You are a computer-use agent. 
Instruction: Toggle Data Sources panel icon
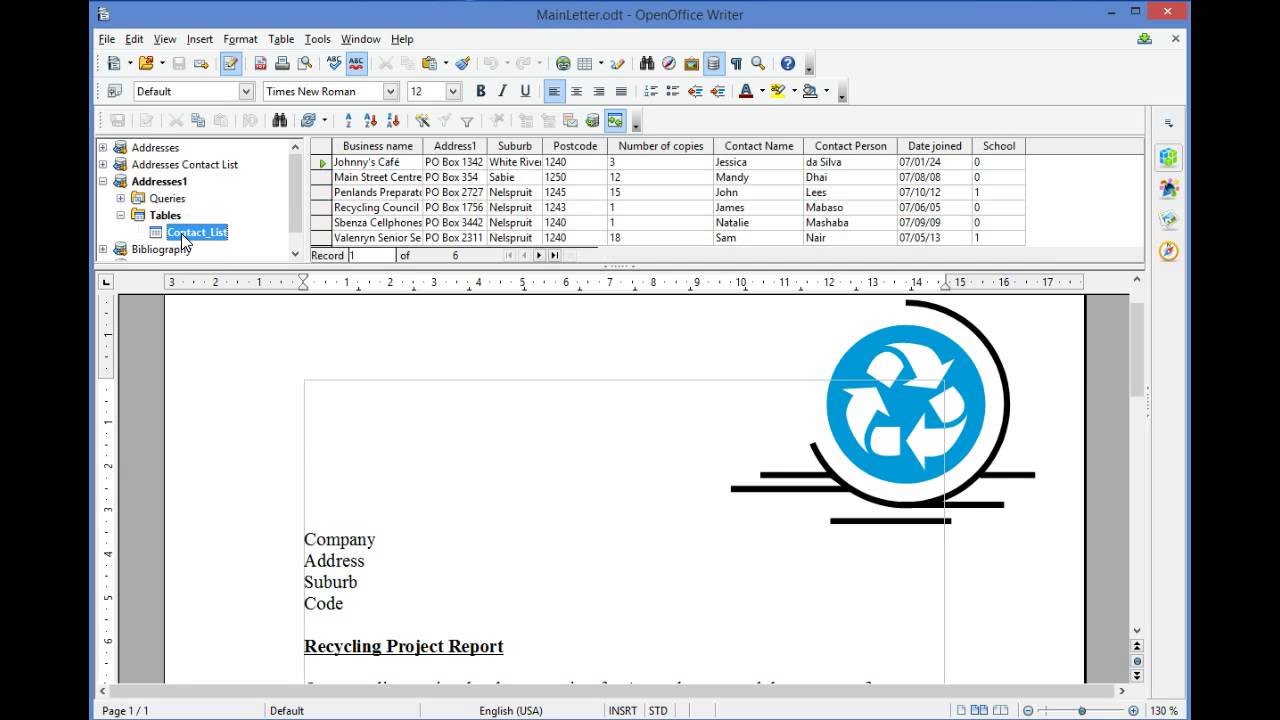(713, 63)
